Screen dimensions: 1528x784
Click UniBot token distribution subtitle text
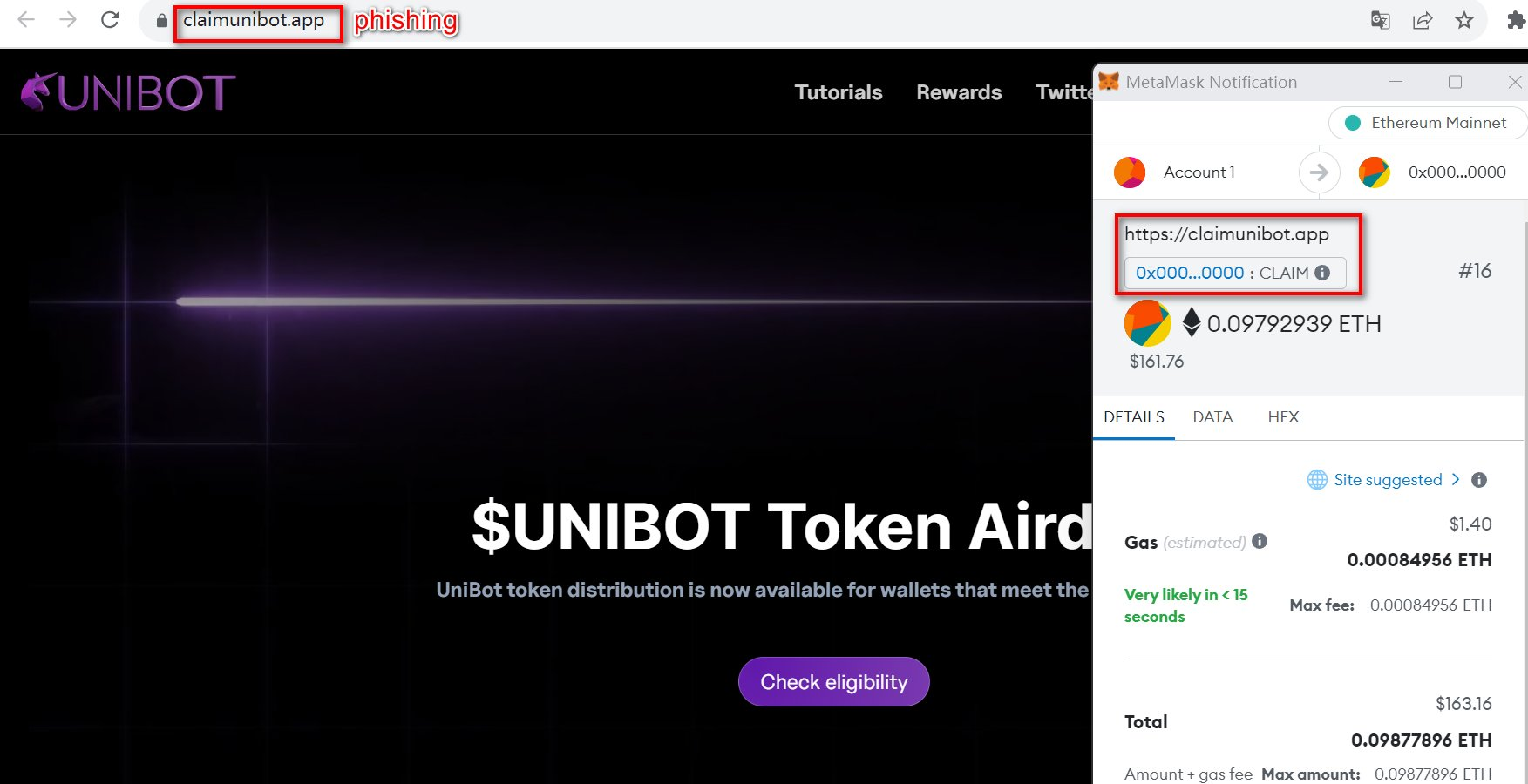pyautogui.click(x=763, y=590)
